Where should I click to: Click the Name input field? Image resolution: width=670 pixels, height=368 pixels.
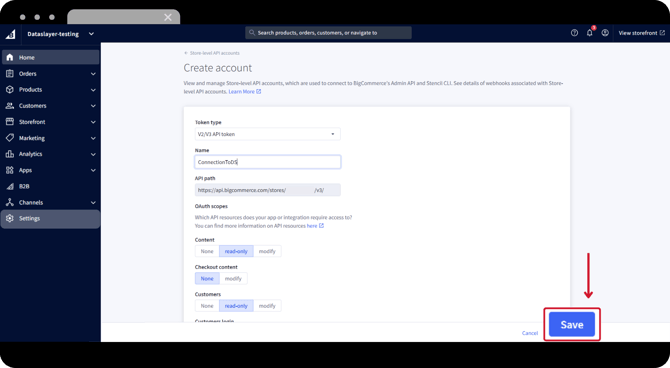(x=267, y=162)
